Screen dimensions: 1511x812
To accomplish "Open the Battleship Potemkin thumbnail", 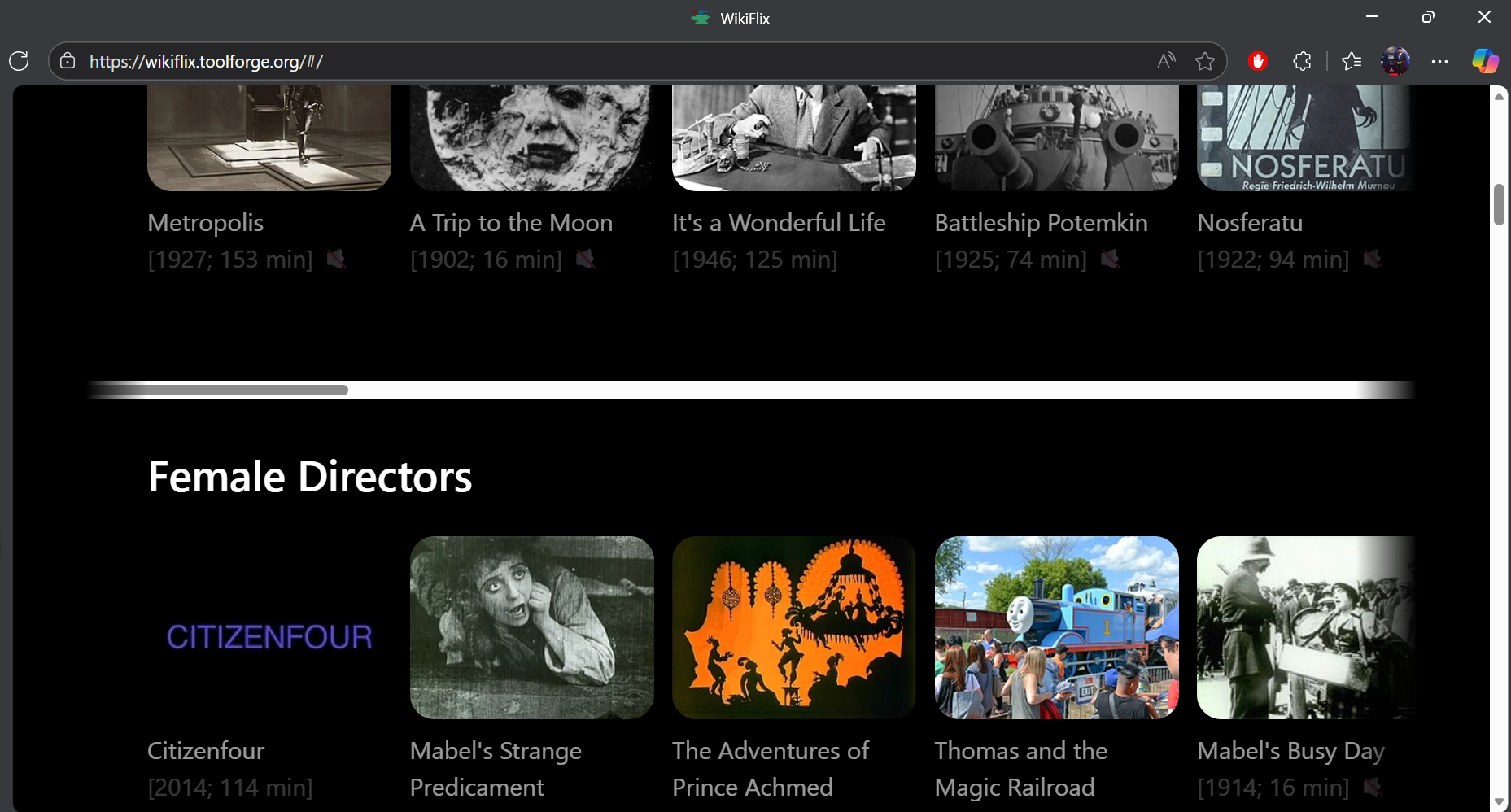I will click(x=1057, y=138).
